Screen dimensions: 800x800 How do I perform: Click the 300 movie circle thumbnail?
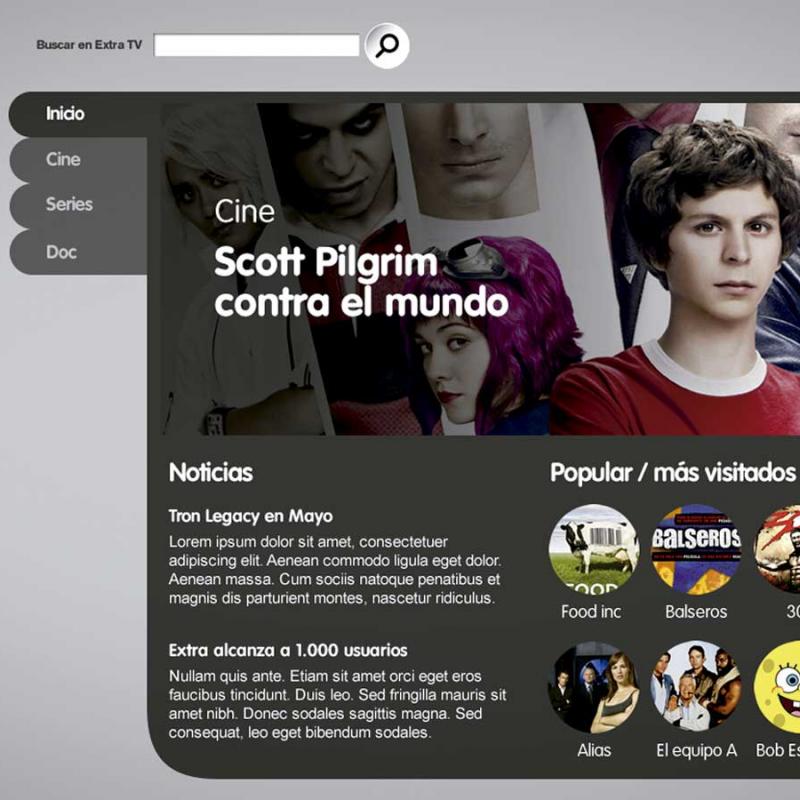click(777, 549)
